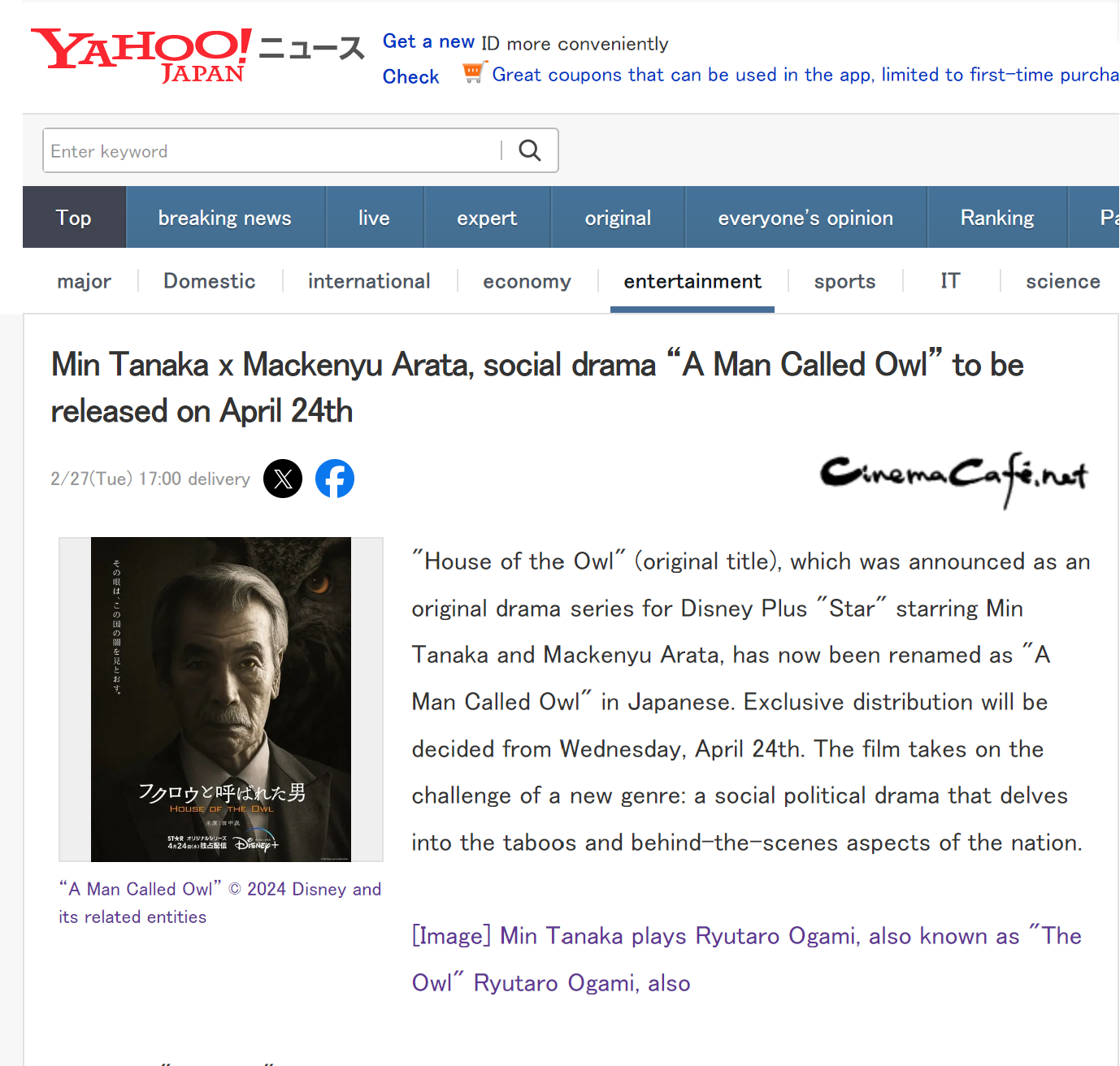Open the A Man Called Owl poster
The height and width of the screenshot is (1066, 1120).
click(221, 699)
